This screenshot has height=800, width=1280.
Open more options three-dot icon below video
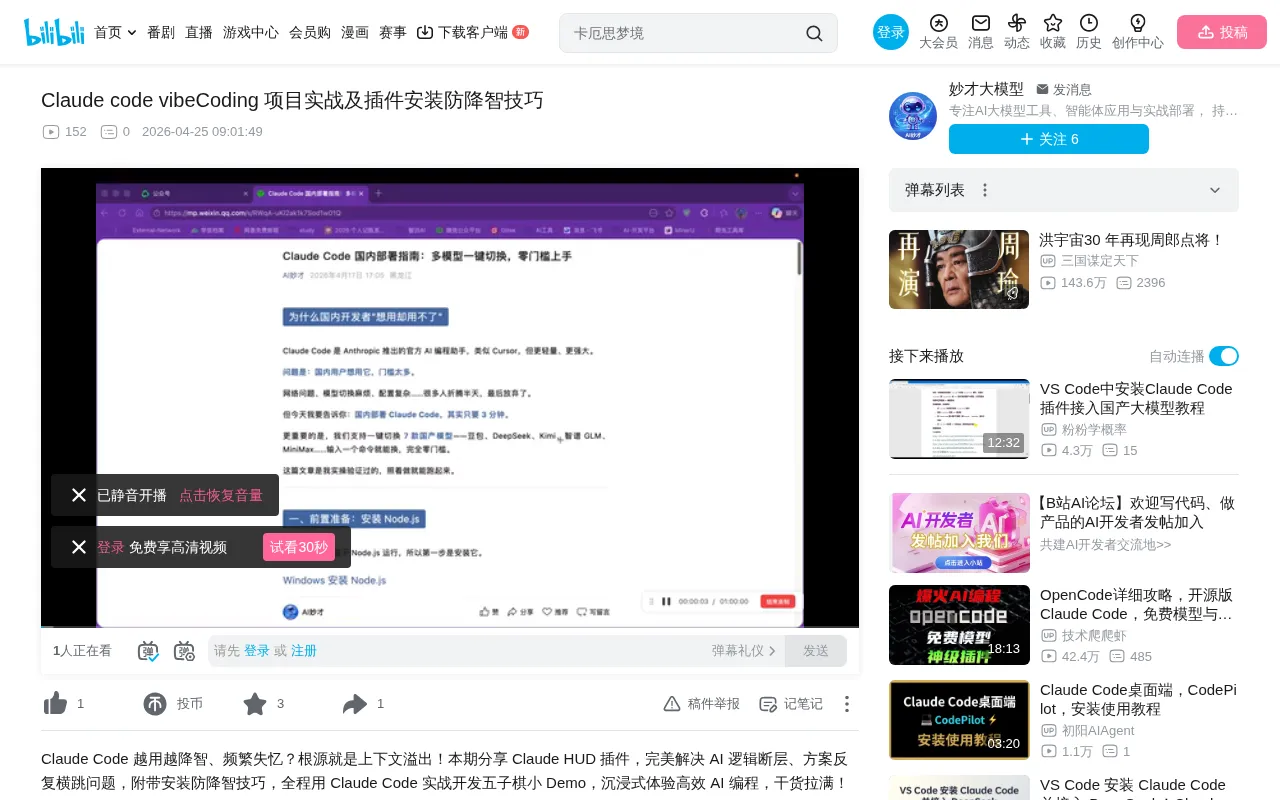tap(847, 704)
